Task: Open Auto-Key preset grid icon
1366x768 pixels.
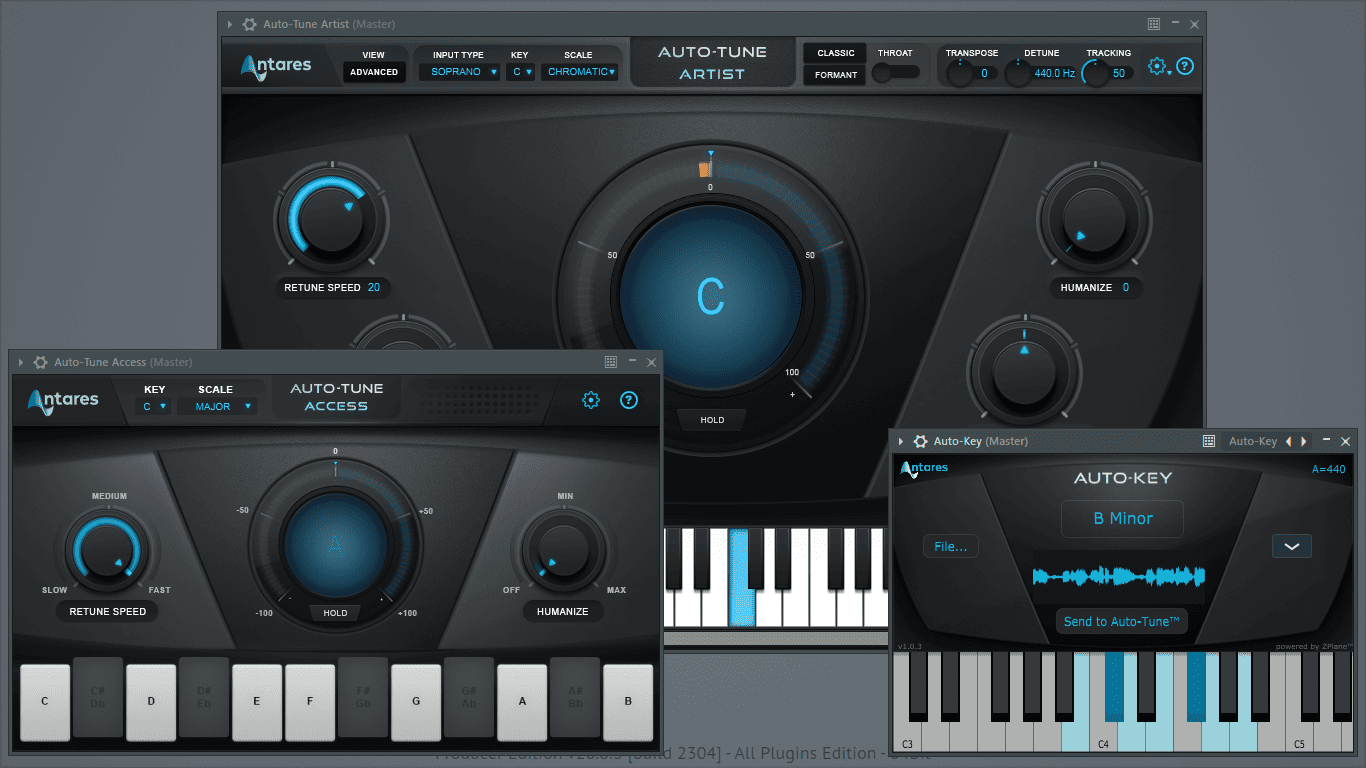Action: [x=1209, y=441]
